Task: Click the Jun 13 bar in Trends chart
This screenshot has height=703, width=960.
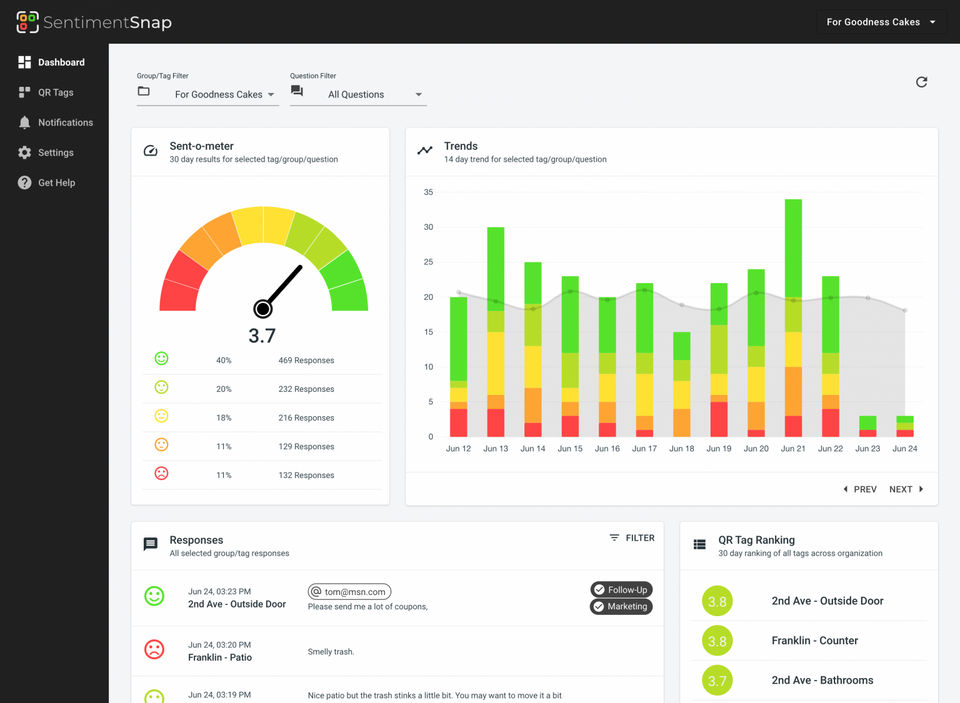Action: [495, 332]
